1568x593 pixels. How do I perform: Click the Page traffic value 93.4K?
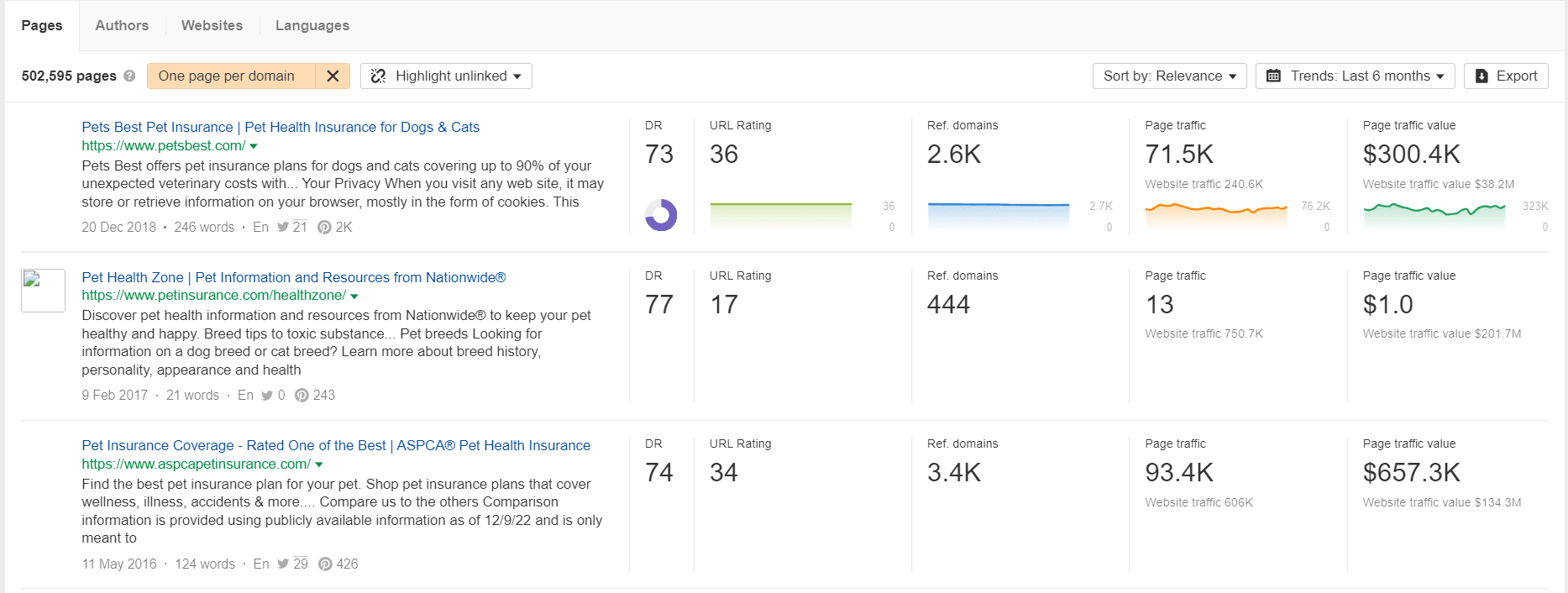pyautogui.click(x=1179, y=472)
